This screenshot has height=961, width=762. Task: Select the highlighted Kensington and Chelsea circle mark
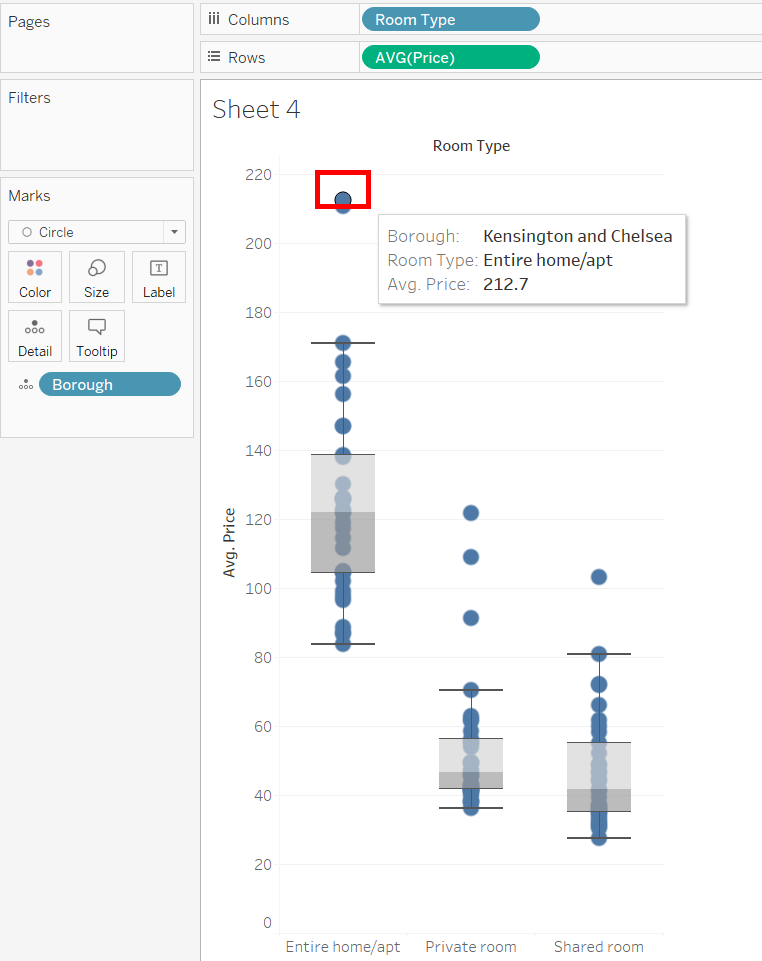(x=343, y=199)
